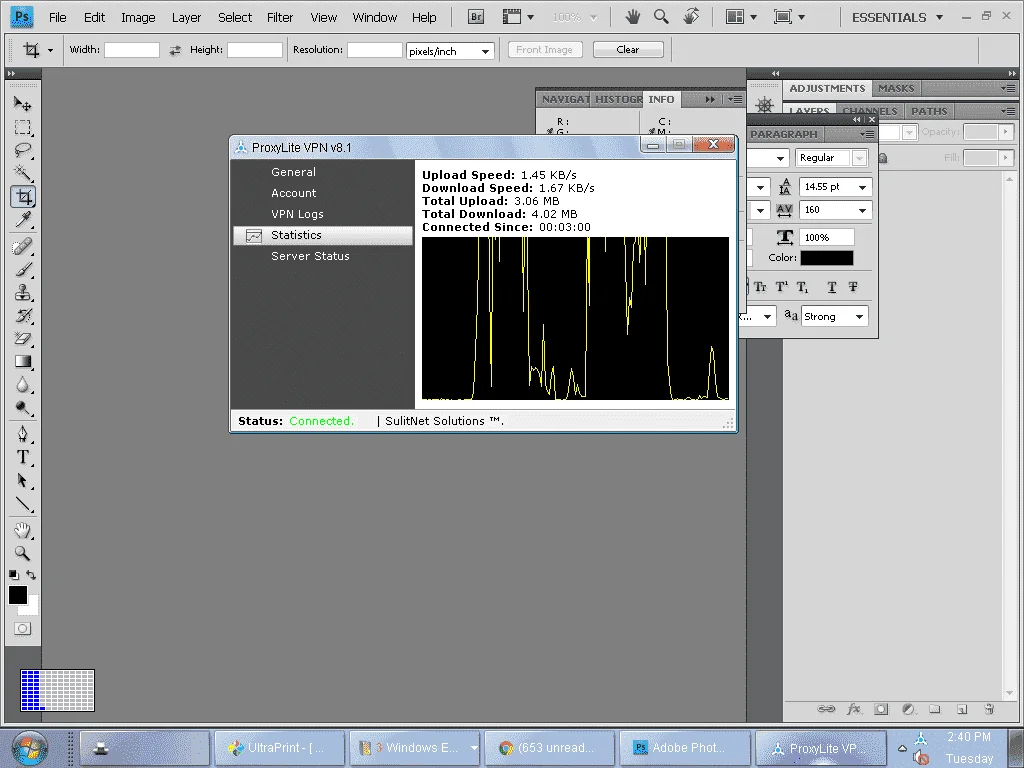The image size is (1024, 768).
Task: Launch Adobe Bridge from the top bar
Action: pyautogui.click(x=476, y=17)
